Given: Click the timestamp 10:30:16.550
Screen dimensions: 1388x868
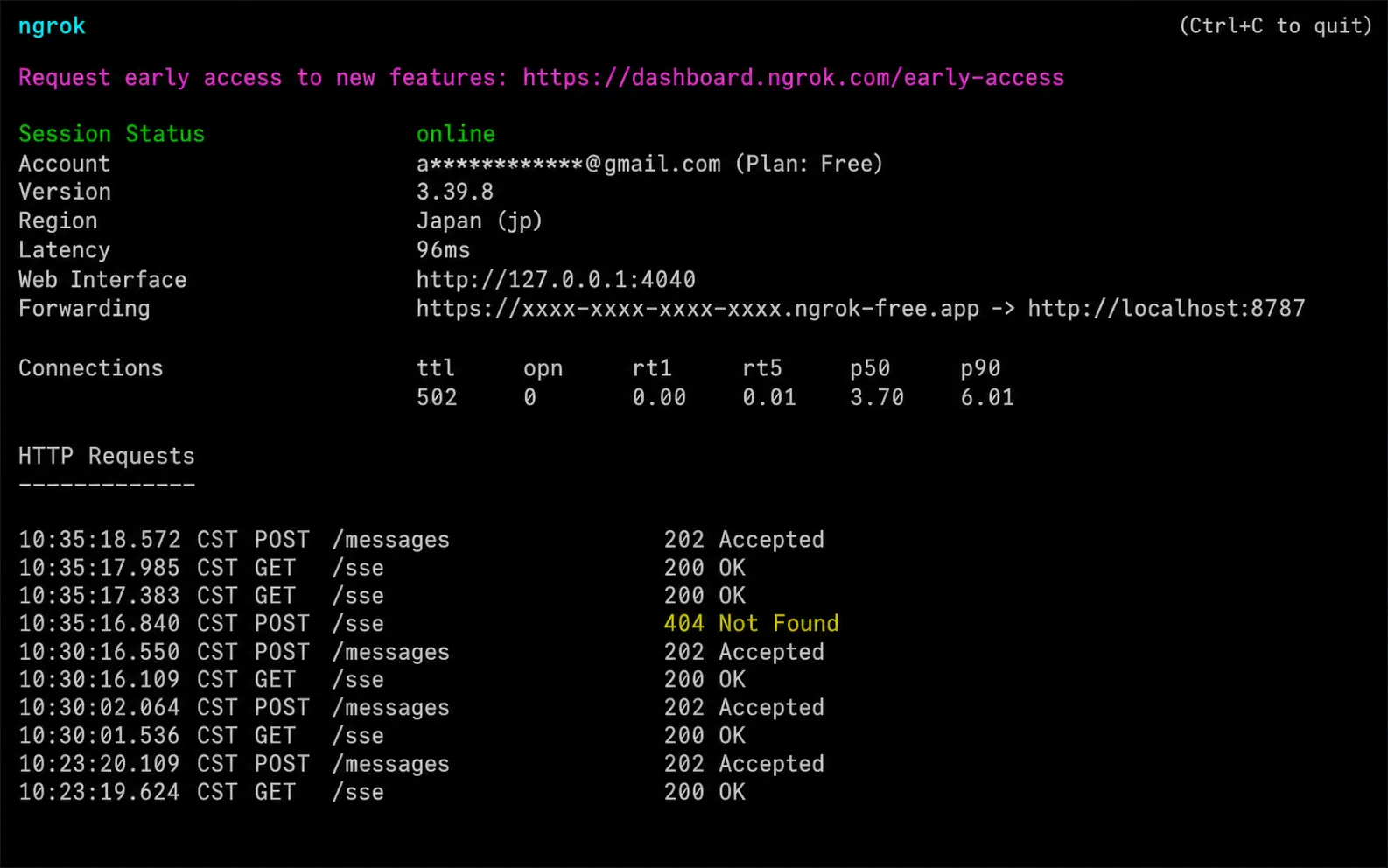Looking at the screenshot, I should click(100, 652).
